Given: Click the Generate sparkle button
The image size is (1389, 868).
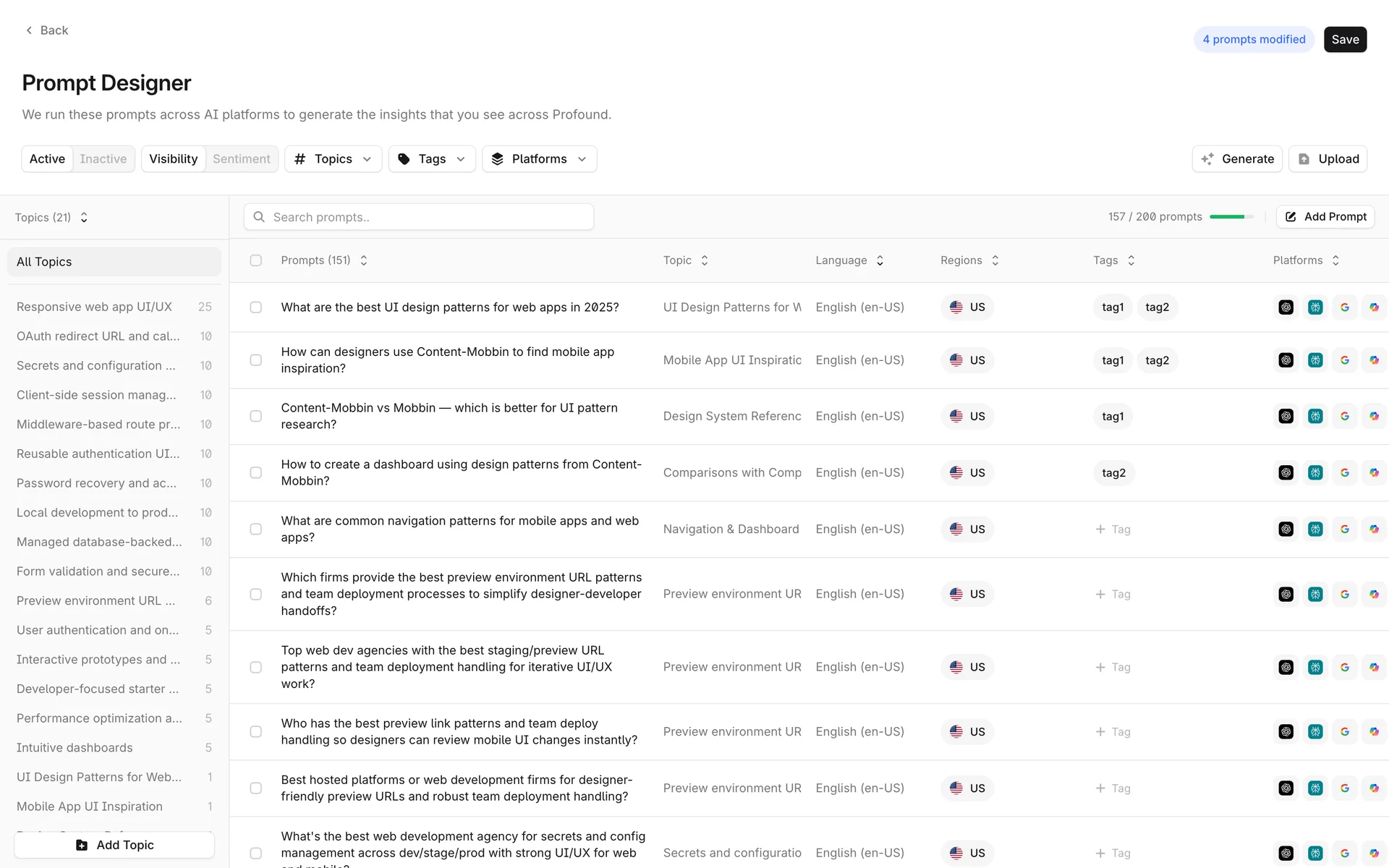Looking at the screenshot, I should 1237,159.
